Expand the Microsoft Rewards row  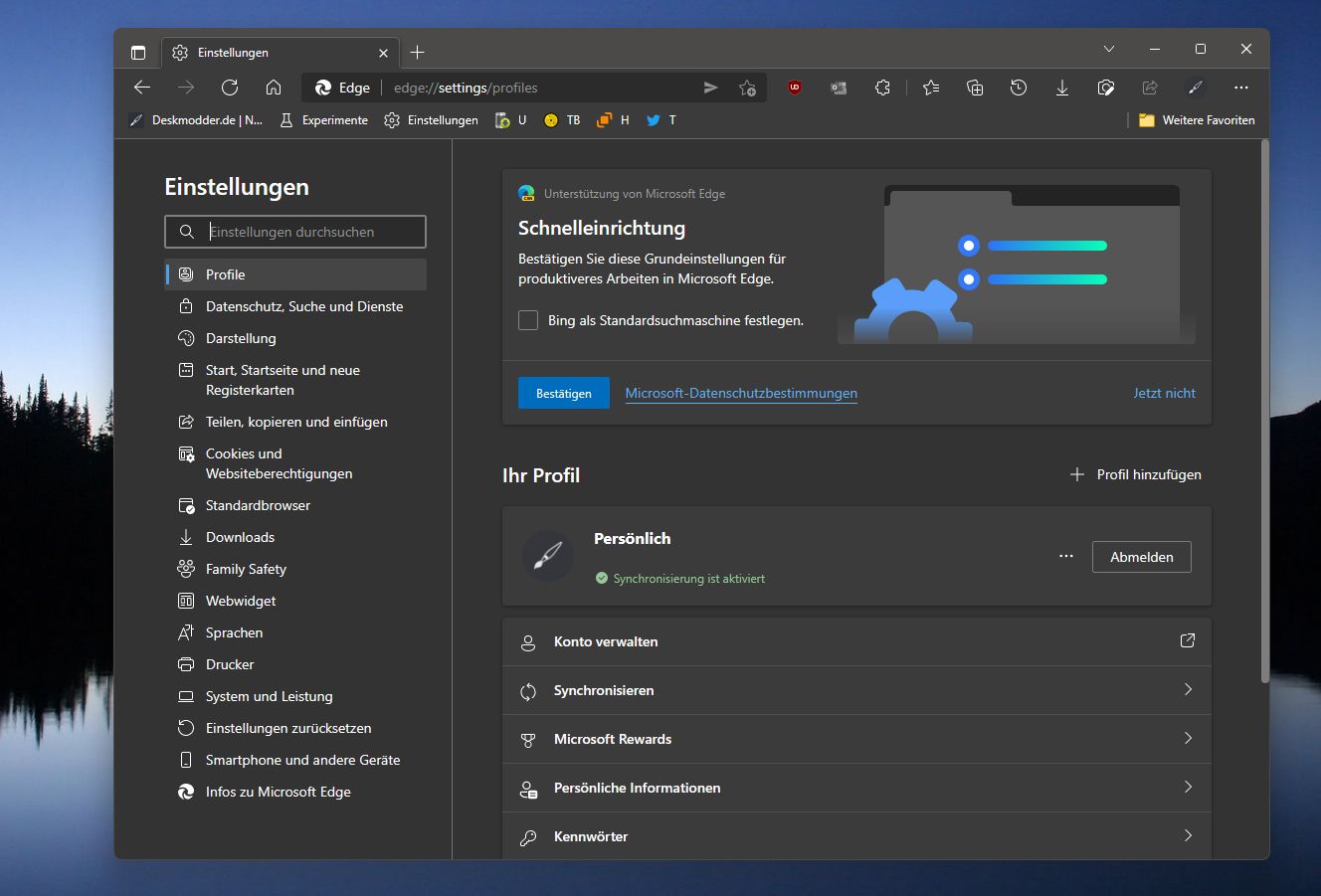click(857, 739)
